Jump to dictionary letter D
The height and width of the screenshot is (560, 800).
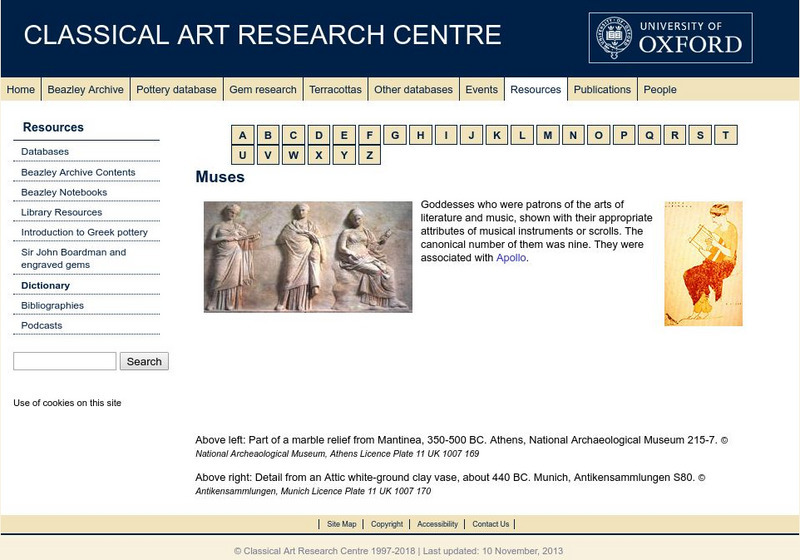click(x=319, y=135)
